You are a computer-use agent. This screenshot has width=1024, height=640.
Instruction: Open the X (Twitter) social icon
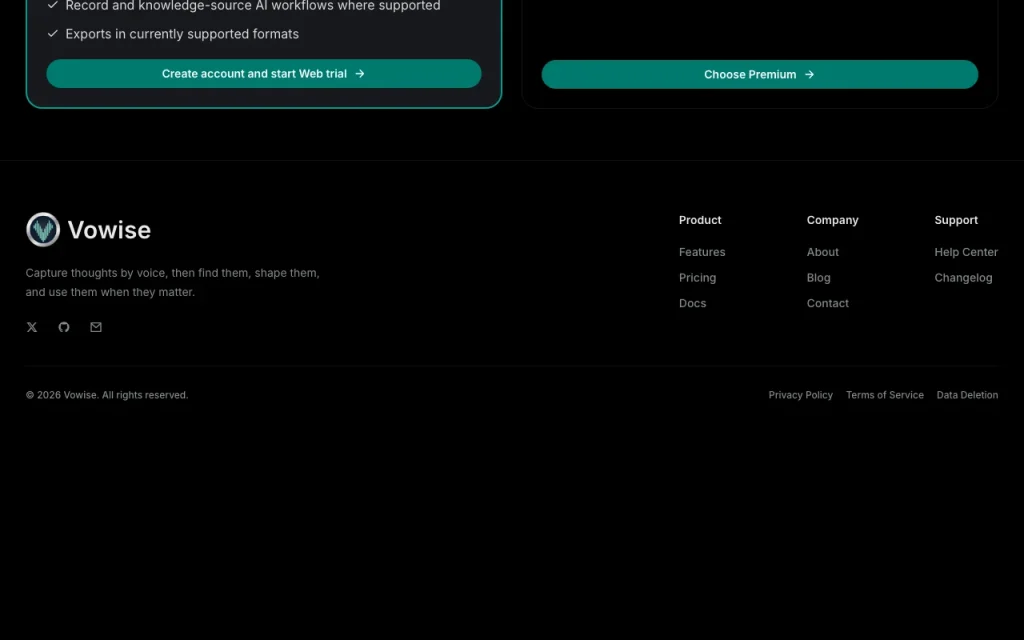pyautogui.click(x=32, y=327)
